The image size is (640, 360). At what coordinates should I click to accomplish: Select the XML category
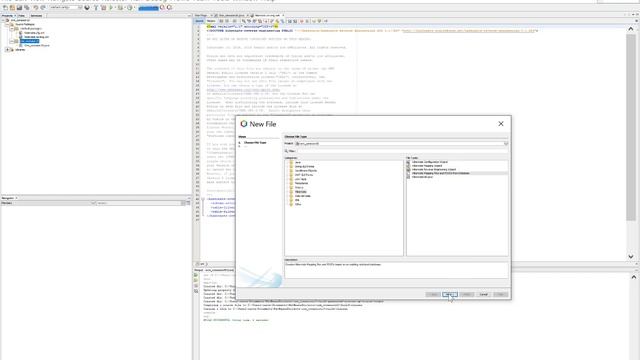pyautogui.click(x=297, y=200)
